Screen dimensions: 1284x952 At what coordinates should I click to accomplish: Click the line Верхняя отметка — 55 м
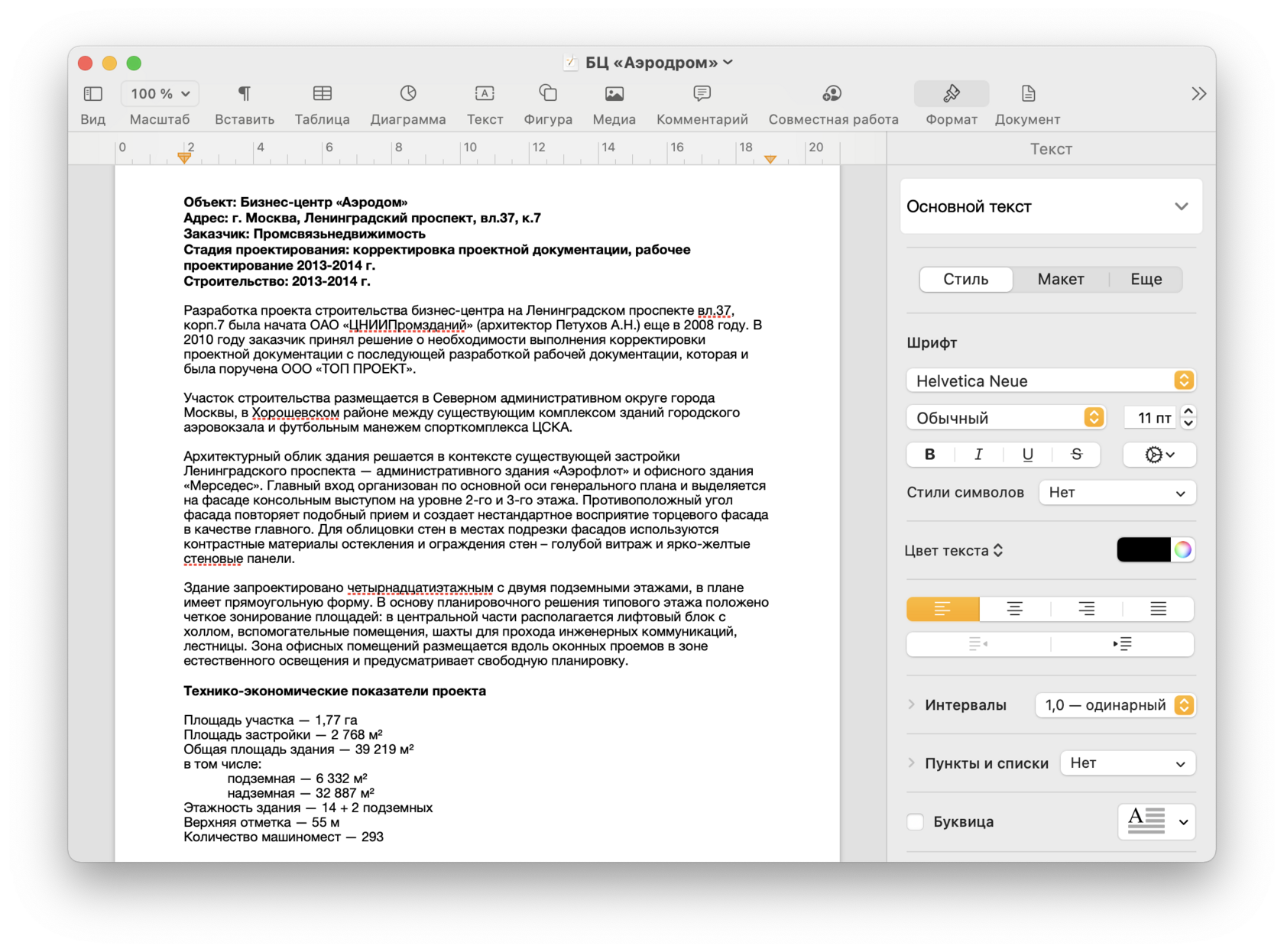click(x=261, y=822)
